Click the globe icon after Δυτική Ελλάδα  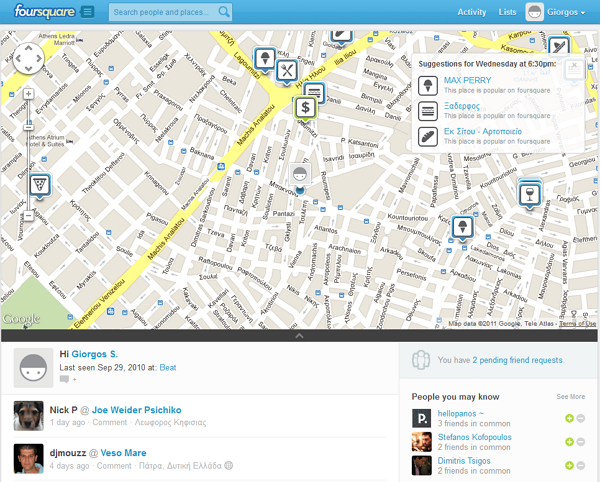(228, 466)
